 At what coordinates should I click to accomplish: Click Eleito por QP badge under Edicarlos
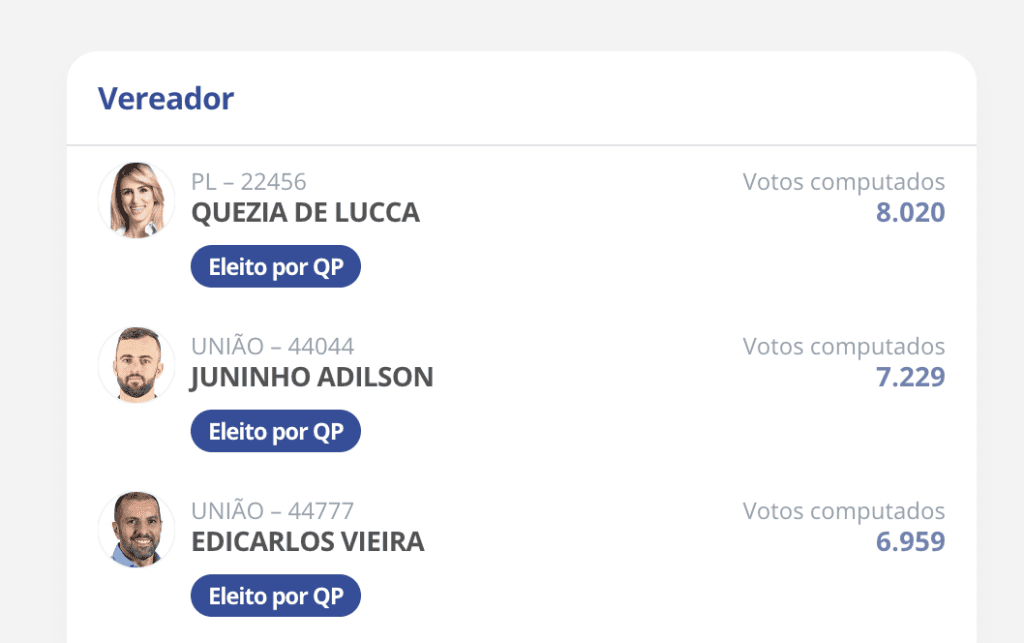(276, 595)
